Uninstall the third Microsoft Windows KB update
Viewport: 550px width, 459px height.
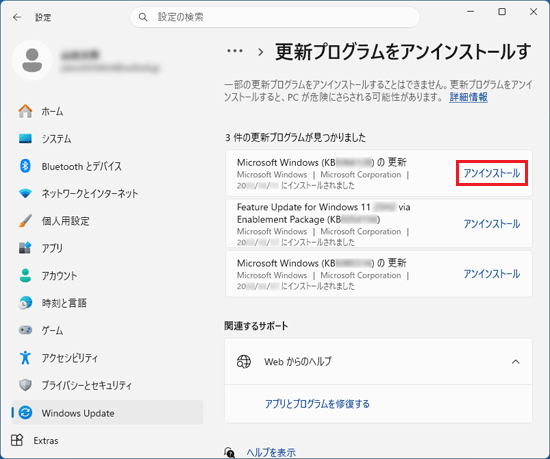pos(492,274)
